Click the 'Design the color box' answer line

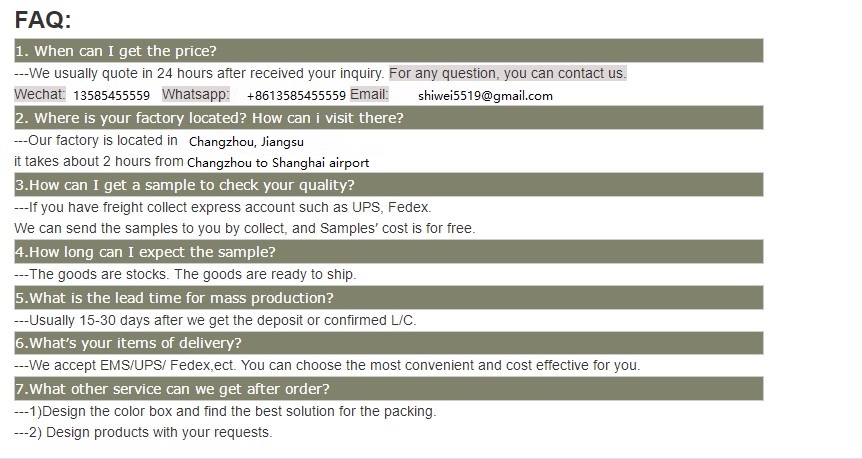(225, 411)
